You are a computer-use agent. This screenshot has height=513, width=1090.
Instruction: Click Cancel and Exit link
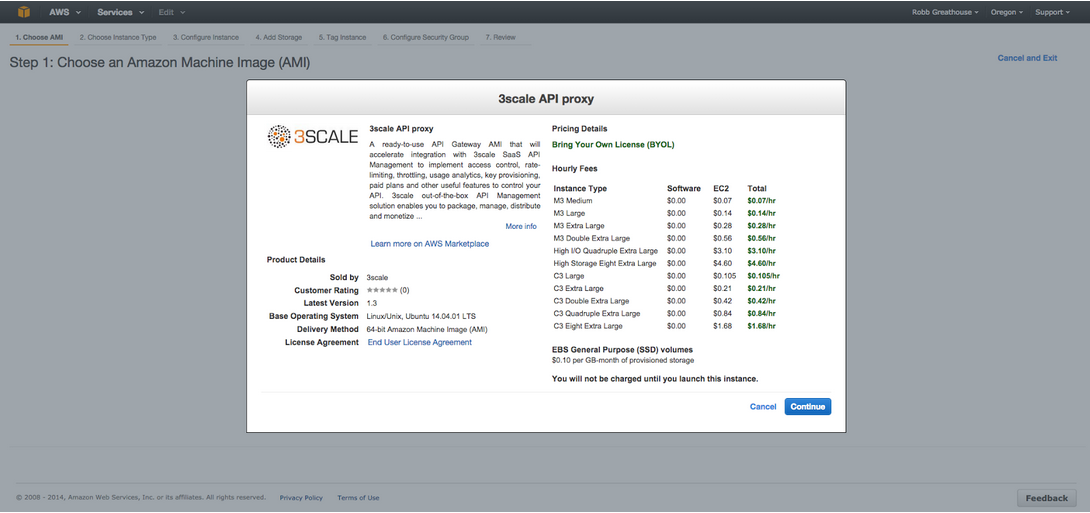click(1027, 58)
